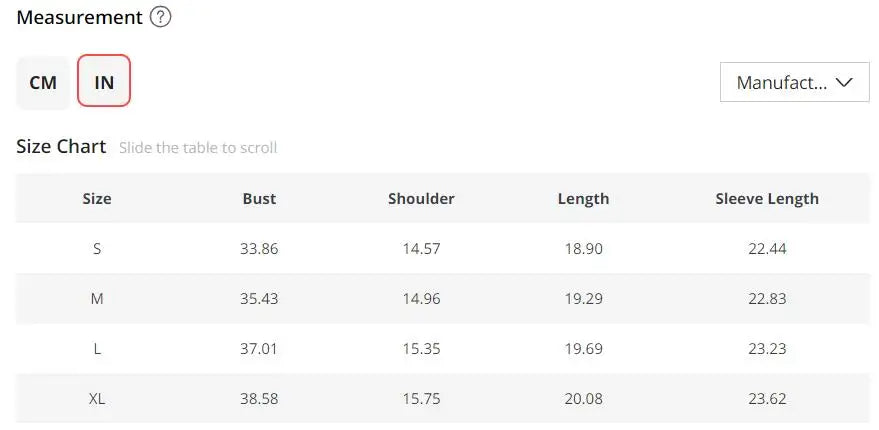
Task: Click the 14.96 shoulder measurement
Action: [x=421, y=298]
